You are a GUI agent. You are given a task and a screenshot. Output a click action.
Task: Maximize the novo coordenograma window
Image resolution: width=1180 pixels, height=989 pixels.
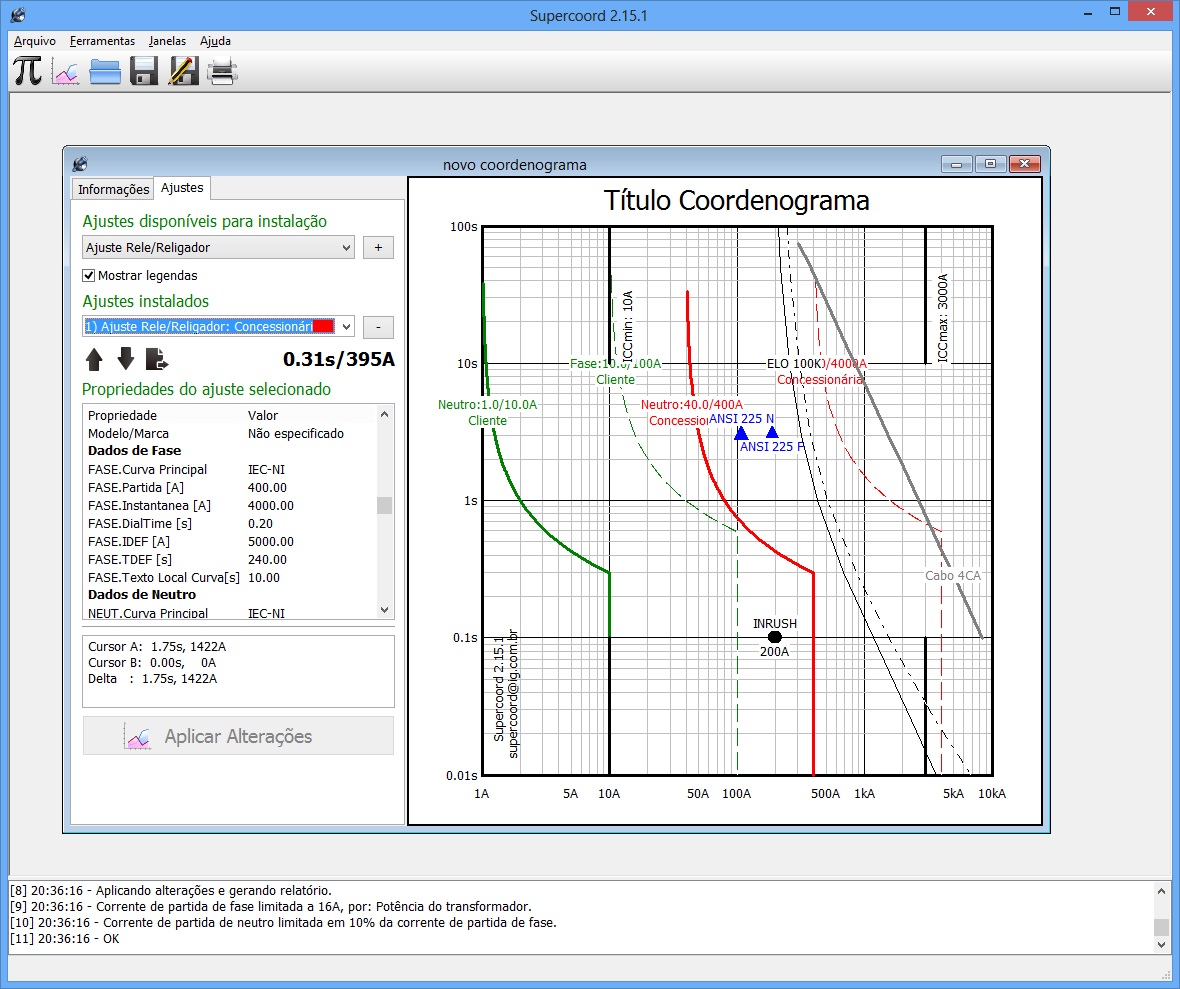[x=990, y=164]
